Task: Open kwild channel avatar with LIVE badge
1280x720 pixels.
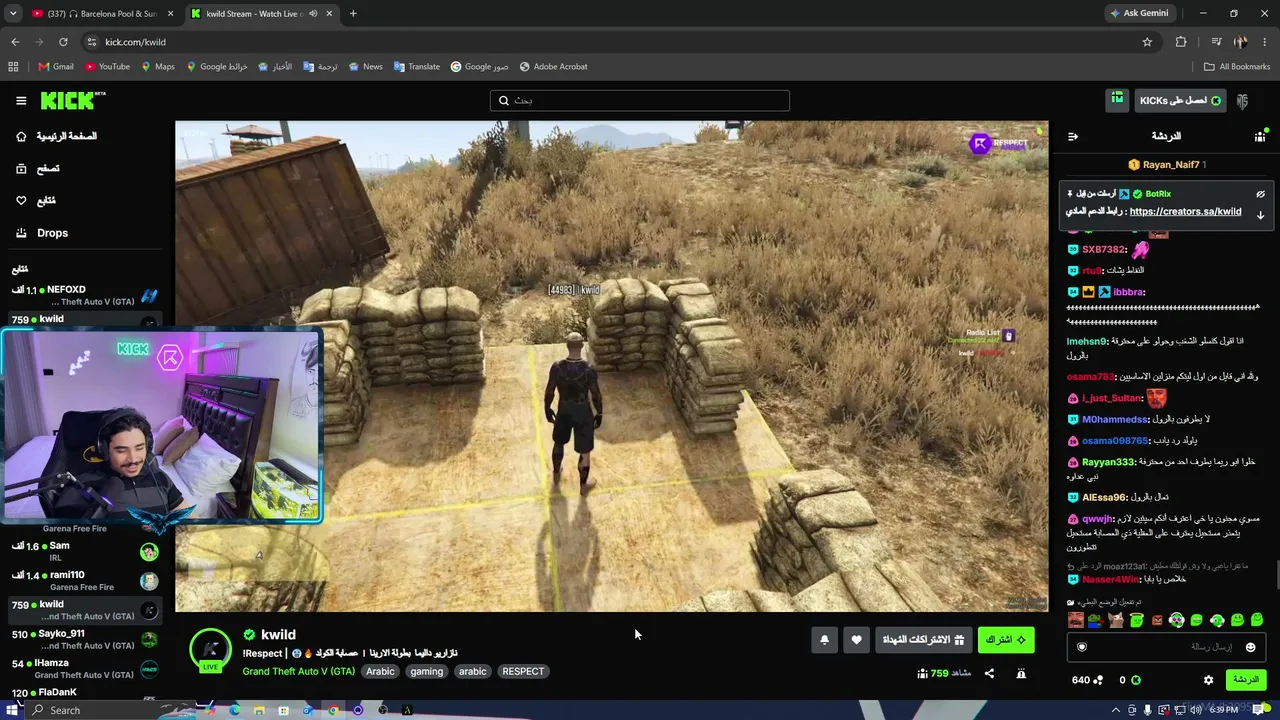Action: [210, 650]
